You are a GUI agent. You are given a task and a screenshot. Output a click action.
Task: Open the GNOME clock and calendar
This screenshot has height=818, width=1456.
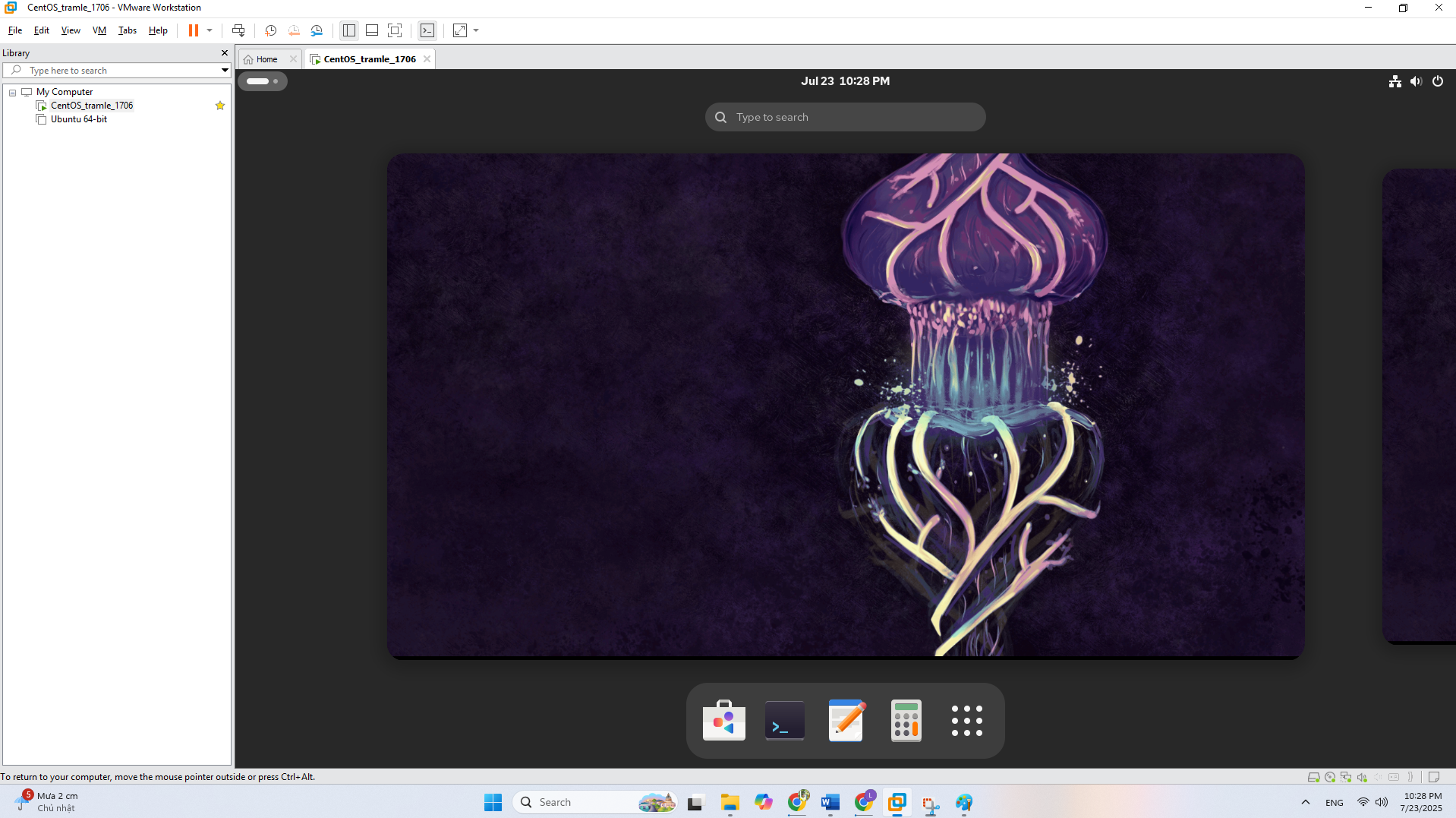point(845,81)
